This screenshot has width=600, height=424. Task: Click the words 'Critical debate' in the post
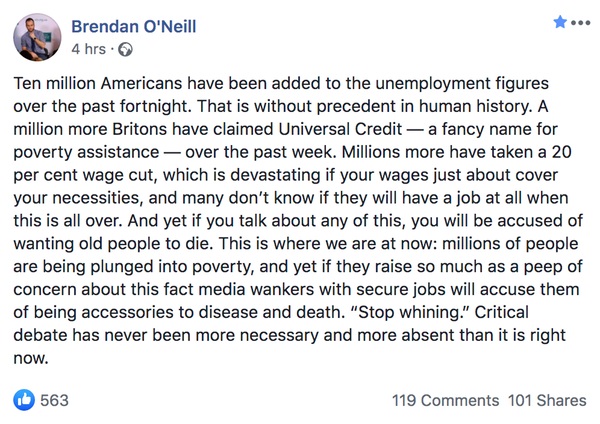[x=271, y=324]
